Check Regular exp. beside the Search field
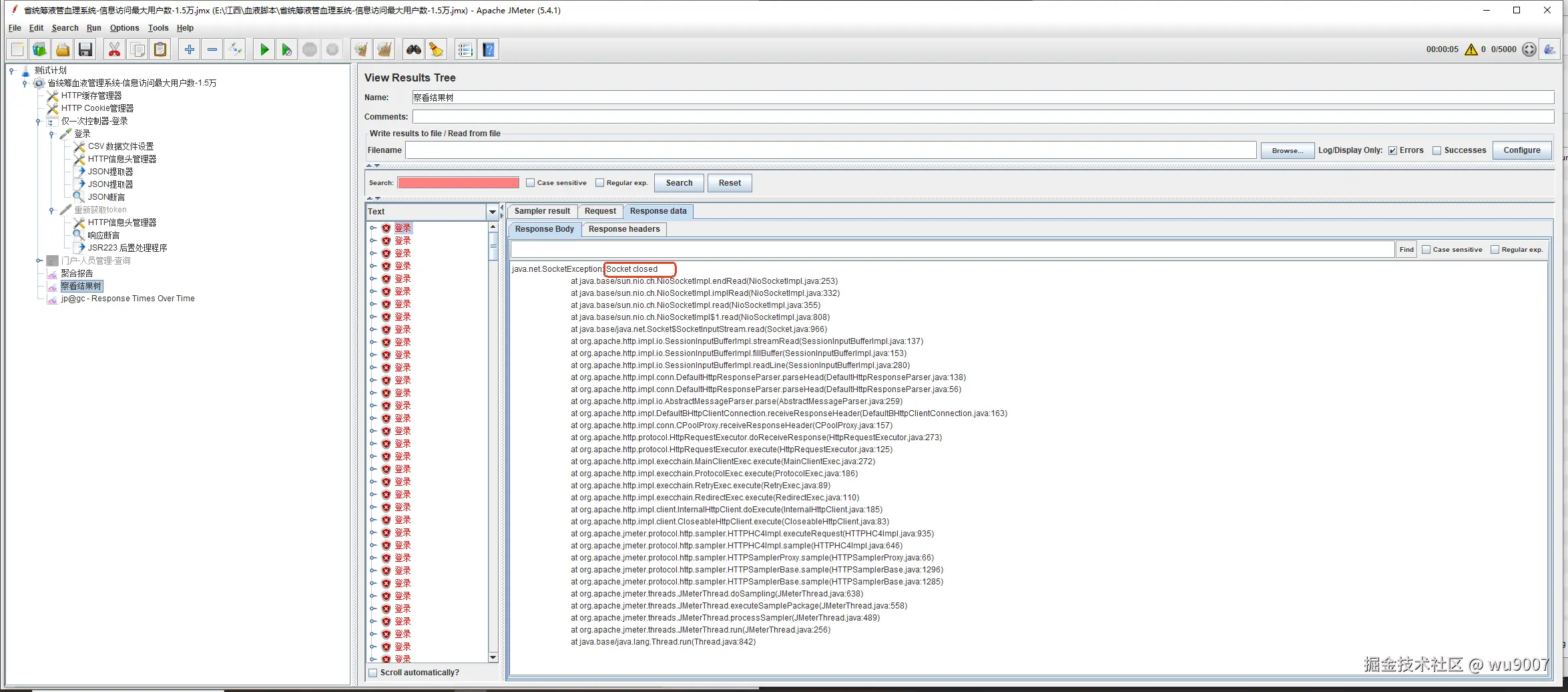The image size is (1568, 692). [600, 183]
